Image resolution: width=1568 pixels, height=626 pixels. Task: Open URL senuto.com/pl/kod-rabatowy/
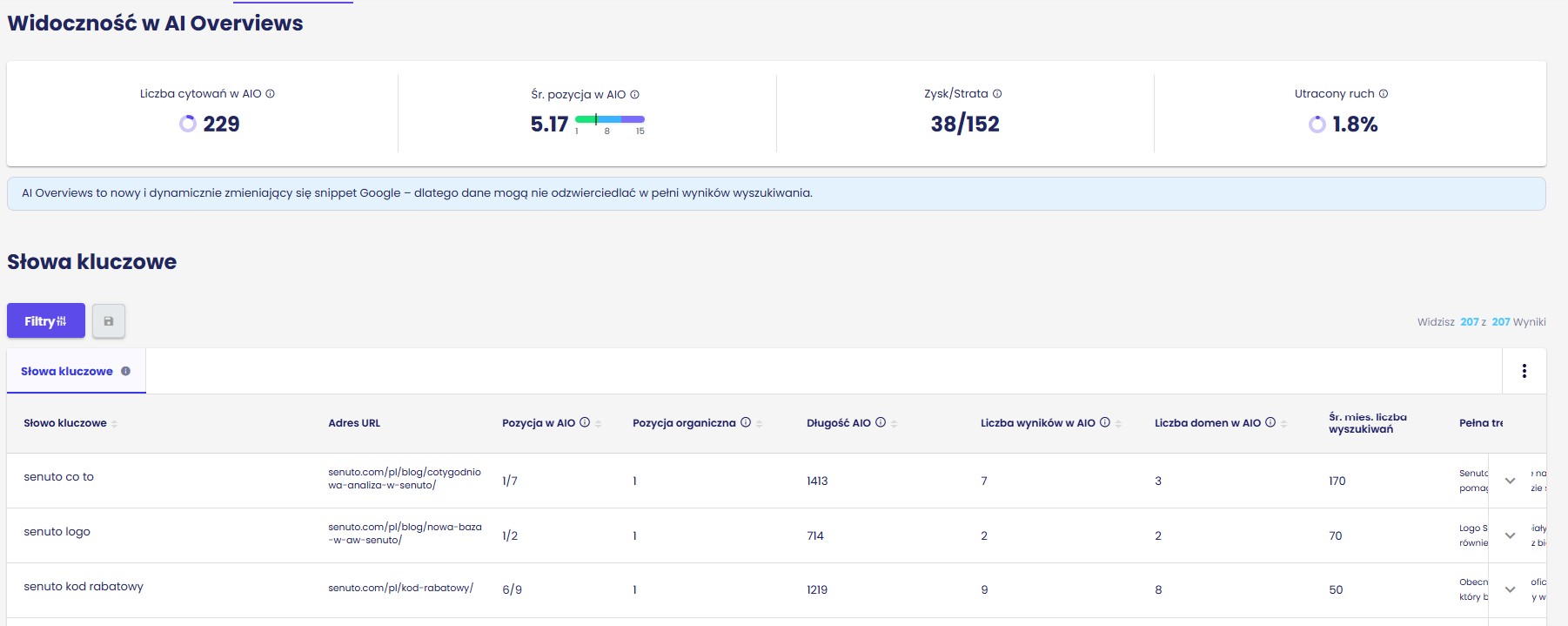click(x=400, y=588)
